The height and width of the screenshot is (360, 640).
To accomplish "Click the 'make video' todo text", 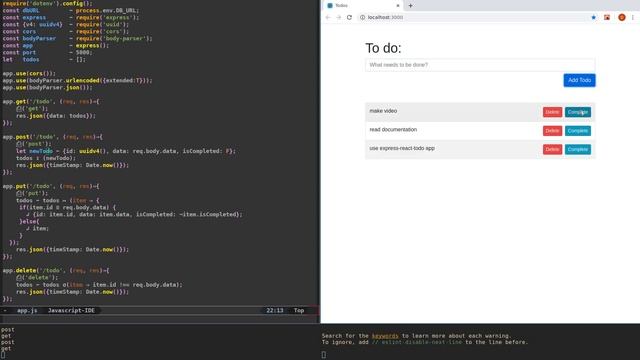I will tap(383, 111).
